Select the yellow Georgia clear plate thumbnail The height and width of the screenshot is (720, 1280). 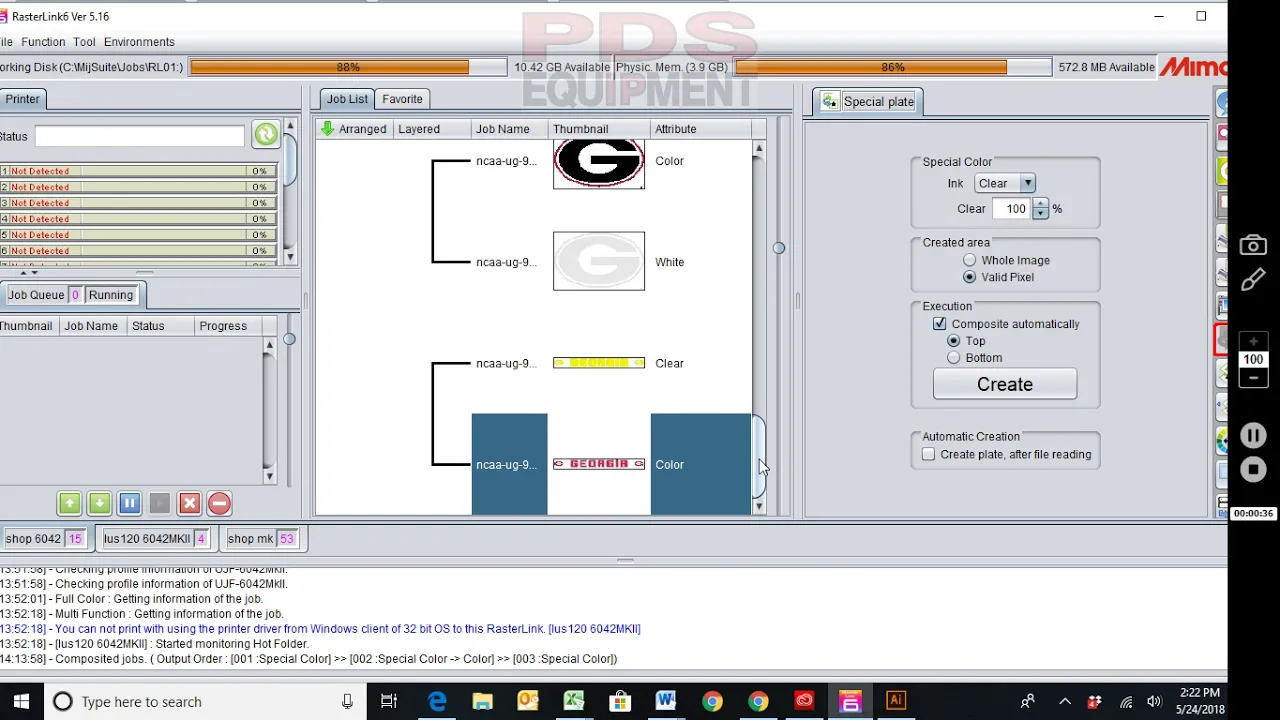(599, 363)
